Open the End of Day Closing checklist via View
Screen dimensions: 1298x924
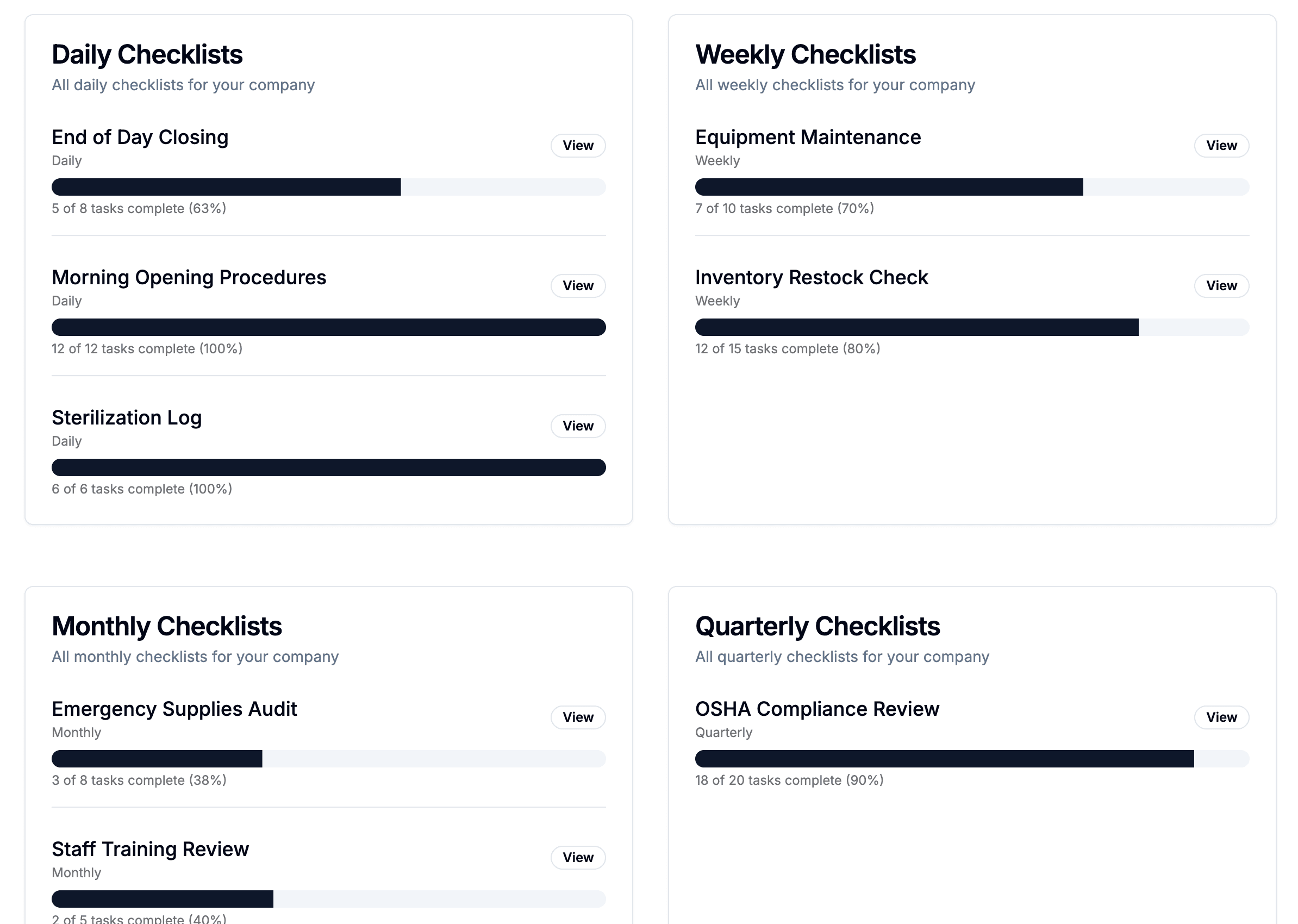[578, 146]
